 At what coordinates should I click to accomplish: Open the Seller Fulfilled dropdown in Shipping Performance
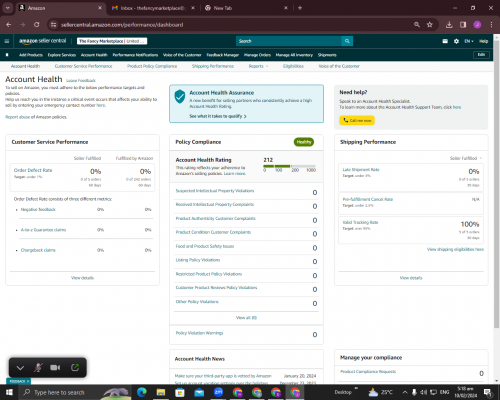tap(465, 158)
